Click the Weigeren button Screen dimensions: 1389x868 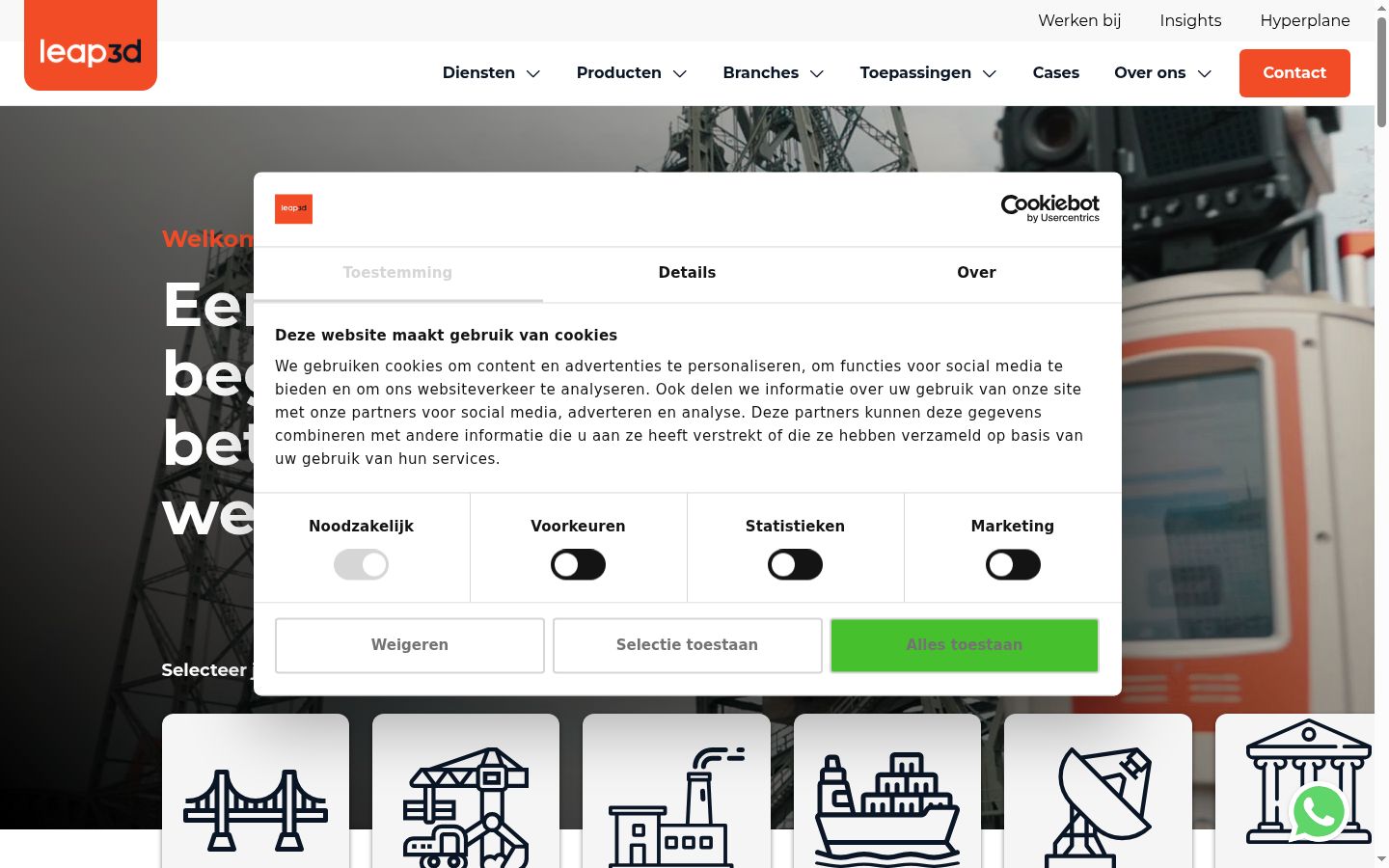click(x=410, y=645)
